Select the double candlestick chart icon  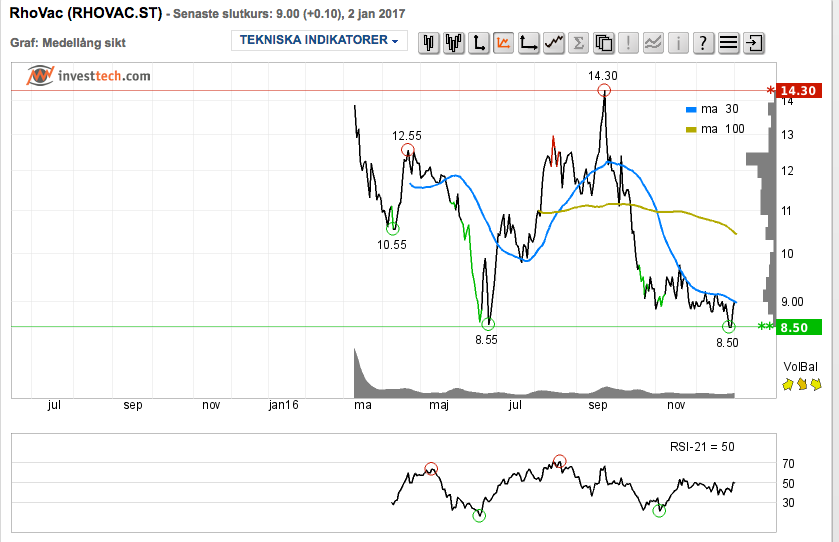click(x=455, y=43)
